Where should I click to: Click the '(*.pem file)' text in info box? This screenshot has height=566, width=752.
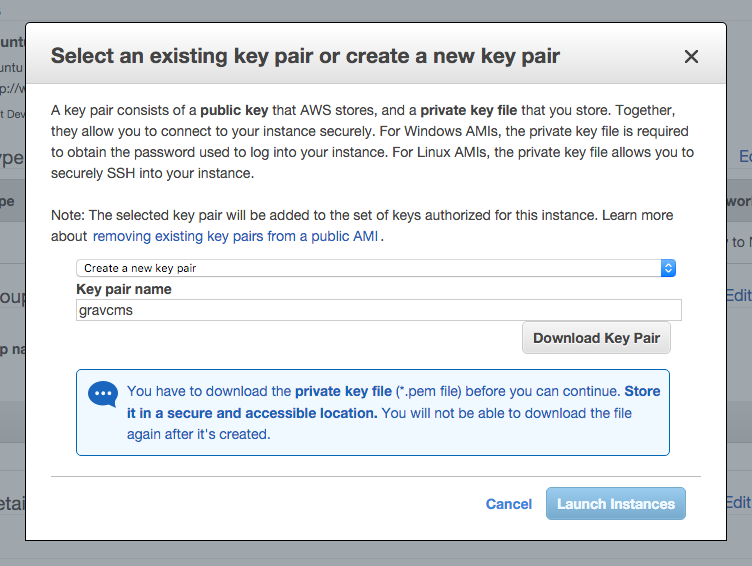(428, 391)
